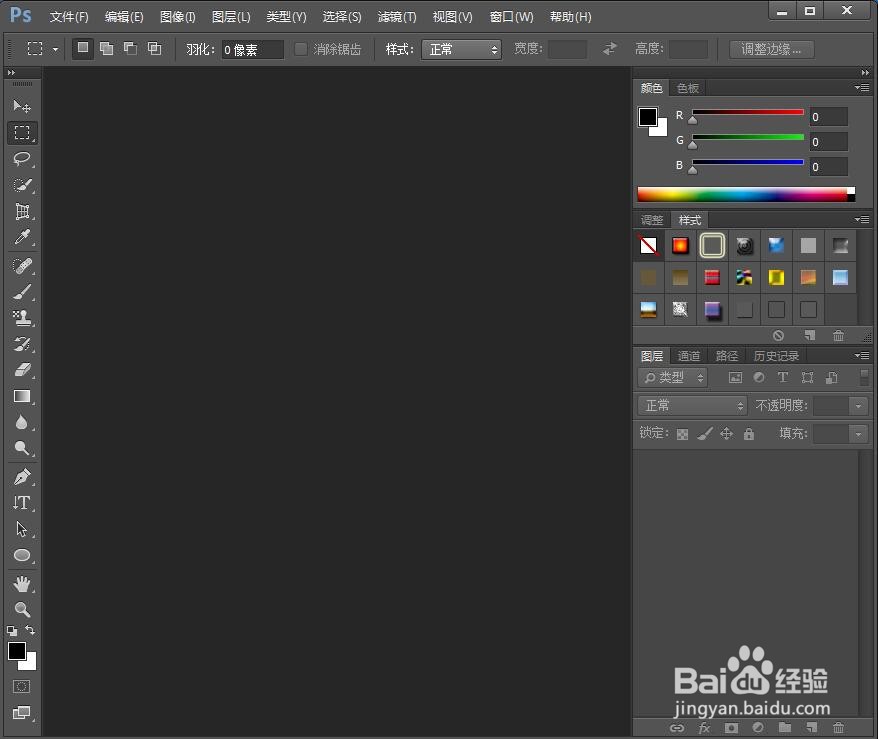Select the Ellipse shape tool
878x739 pixels.
pos(22,555)
